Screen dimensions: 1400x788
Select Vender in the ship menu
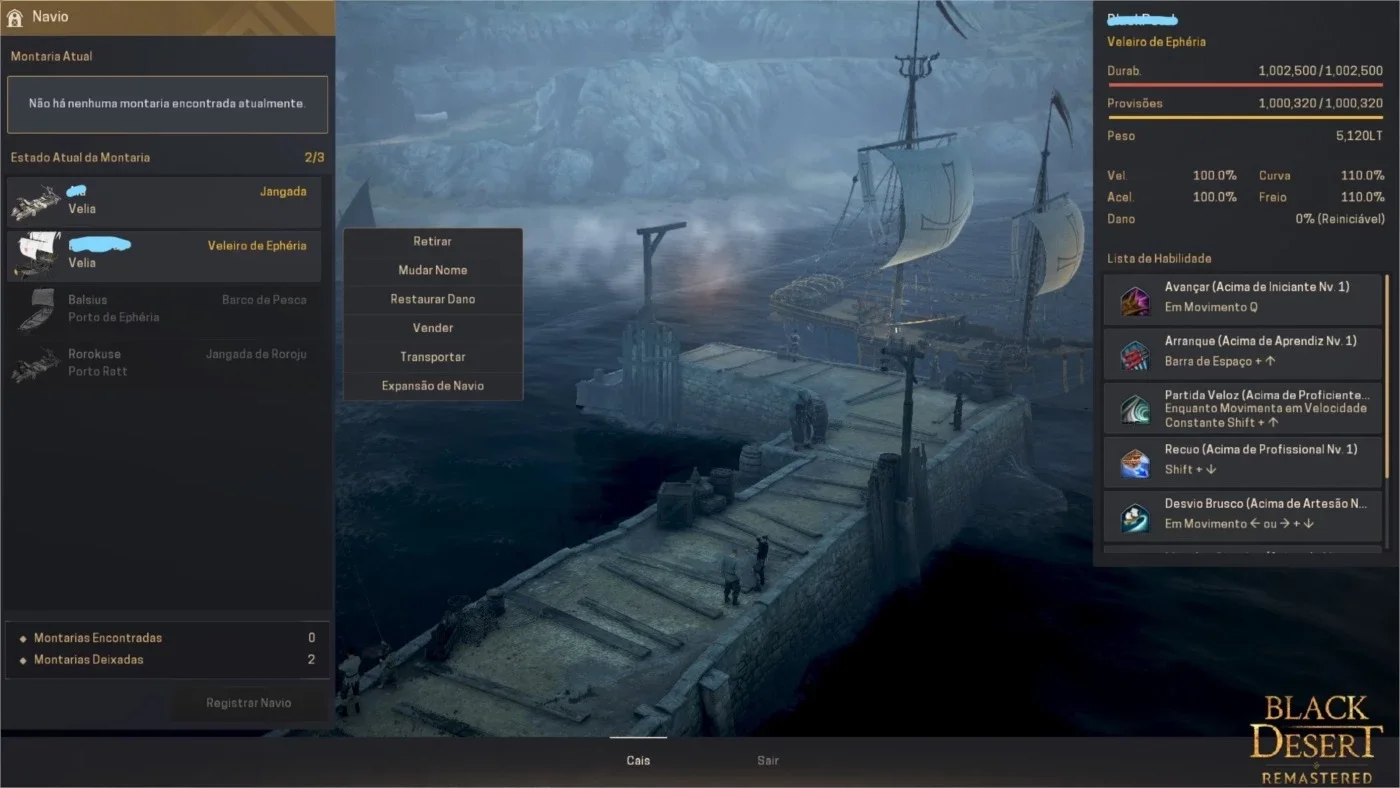433,328
